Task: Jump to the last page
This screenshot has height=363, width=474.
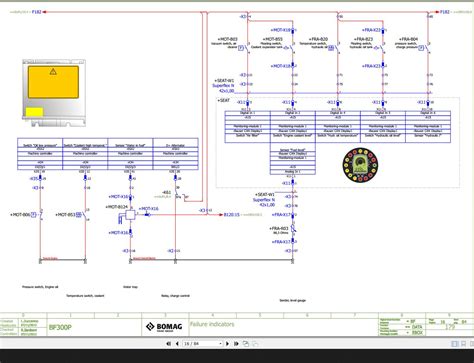Action: (x=236, y=344)
